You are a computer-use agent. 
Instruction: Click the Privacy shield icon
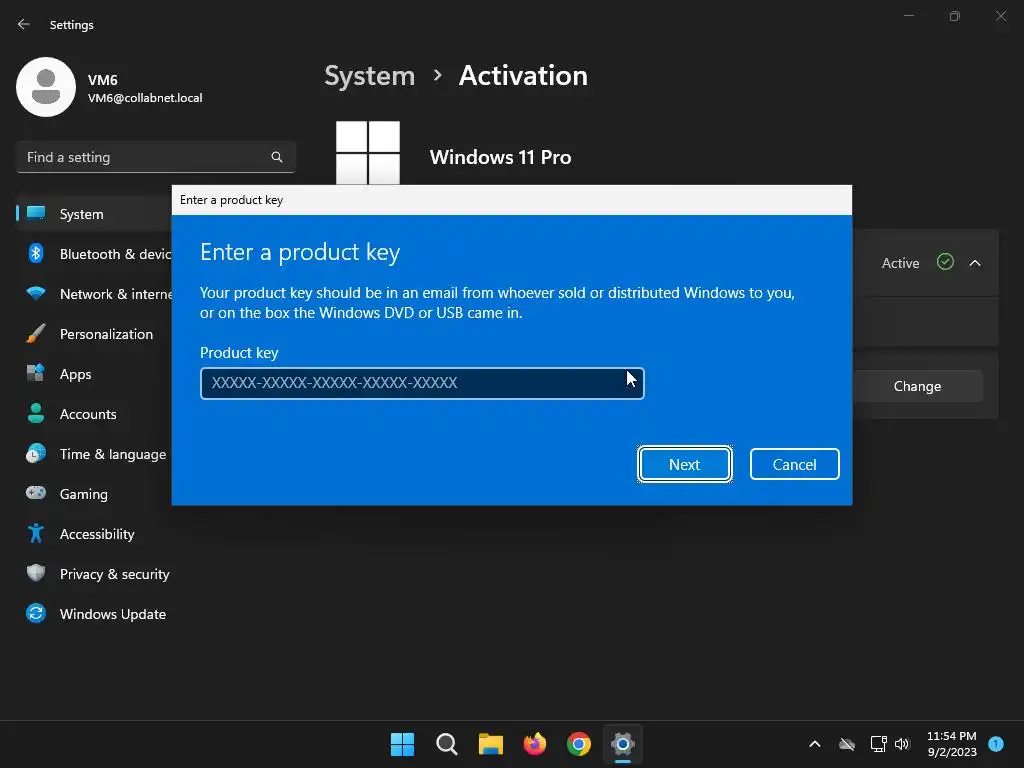click(x=36, y=573)
